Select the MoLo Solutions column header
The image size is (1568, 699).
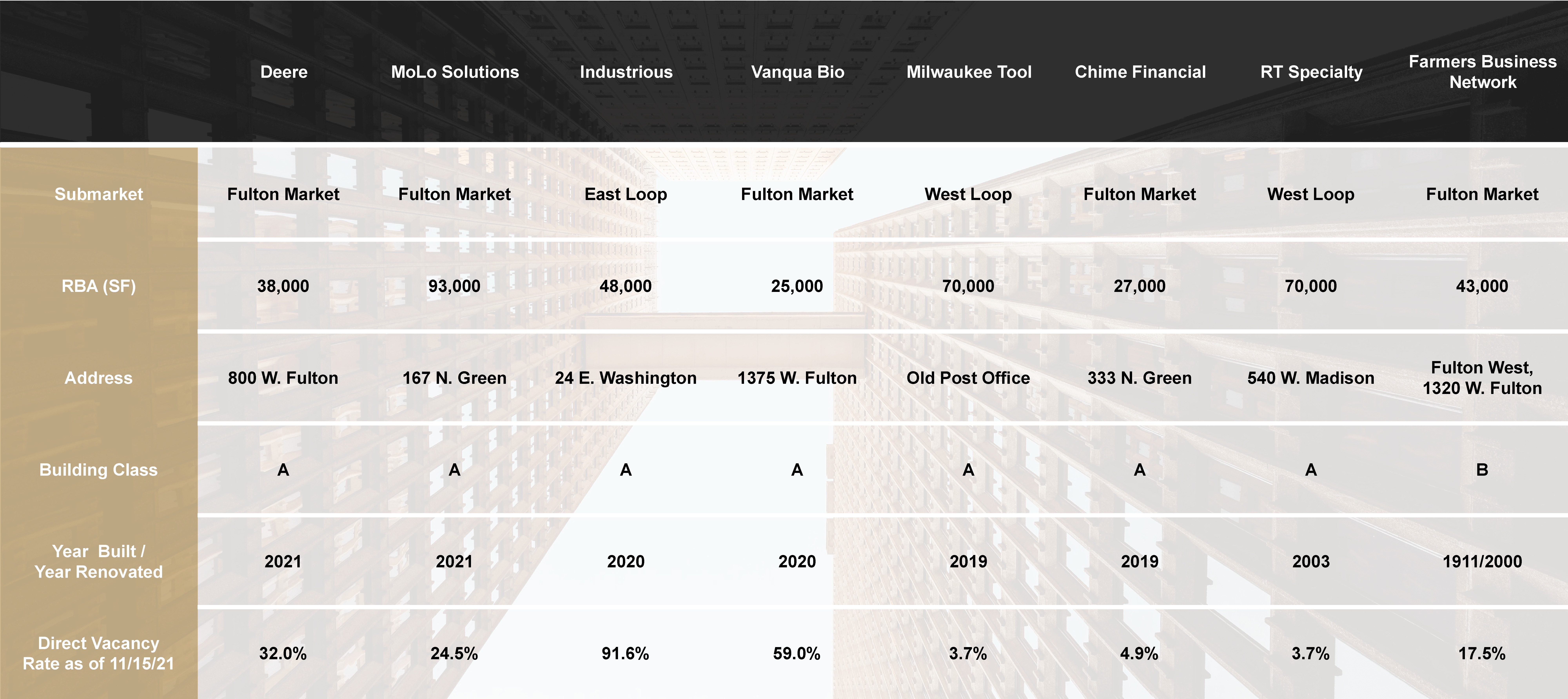click(455, 72)
